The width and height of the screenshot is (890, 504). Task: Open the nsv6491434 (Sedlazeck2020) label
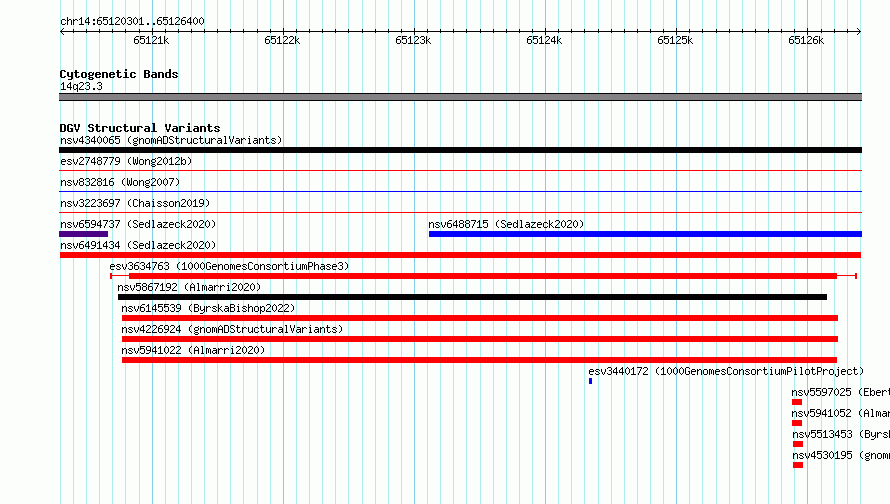point(138,245)
